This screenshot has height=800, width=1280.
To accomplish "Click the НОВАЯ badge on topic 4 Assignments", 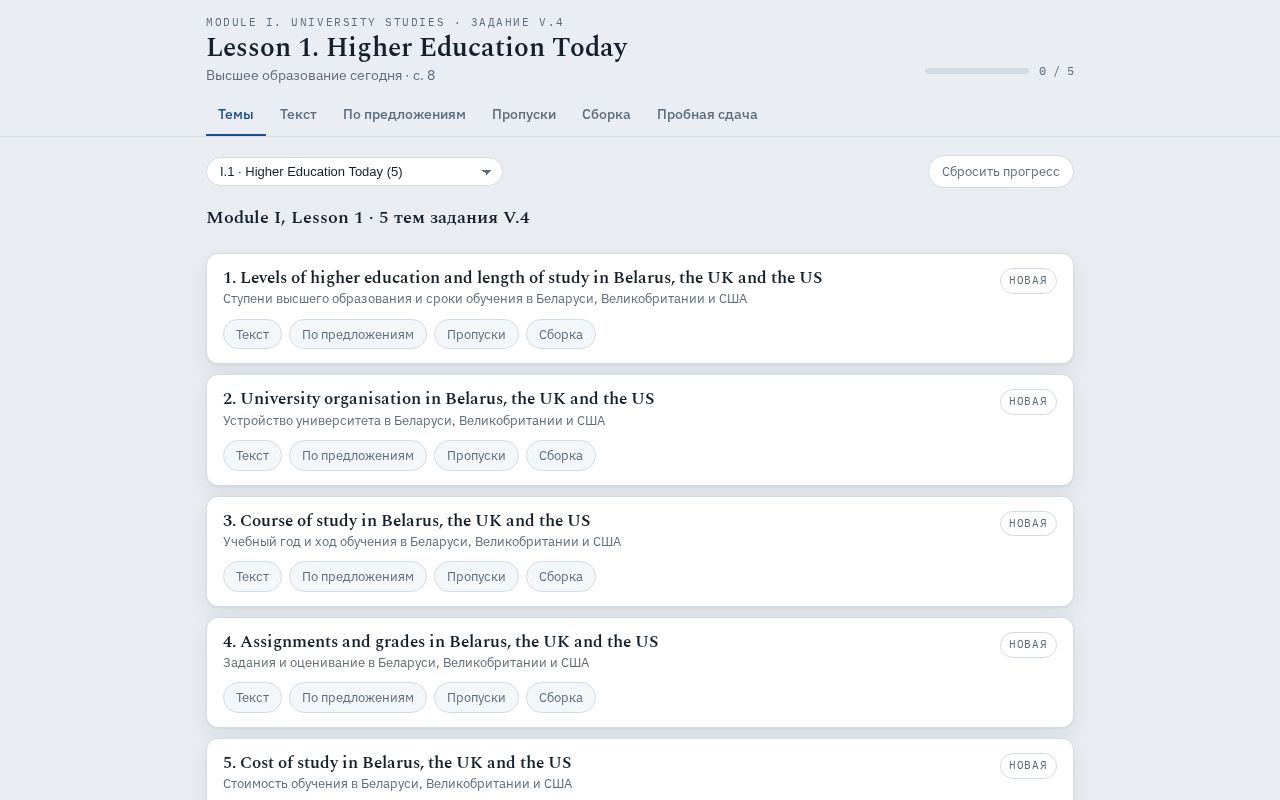I will 1028,644.
